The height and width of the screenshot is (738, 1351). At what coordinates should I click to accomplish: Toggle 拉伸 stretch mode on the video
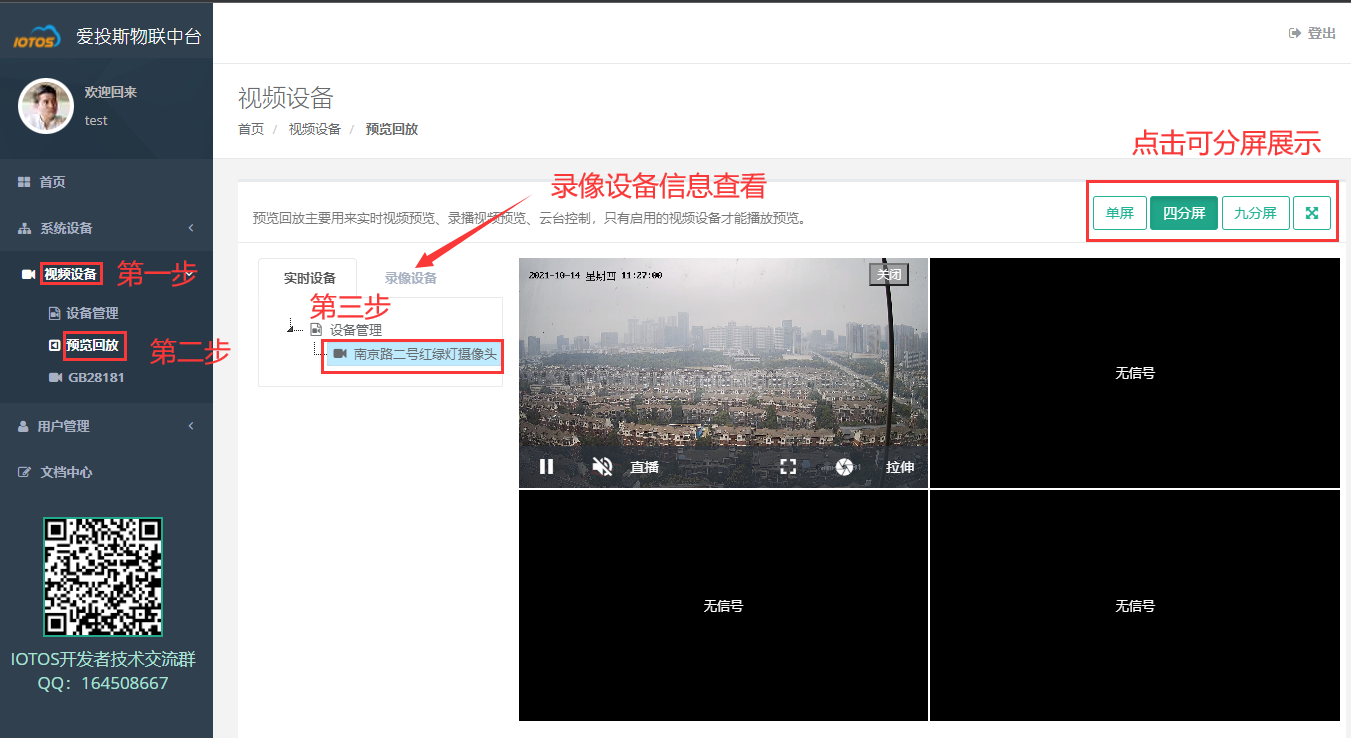point(899,466)
